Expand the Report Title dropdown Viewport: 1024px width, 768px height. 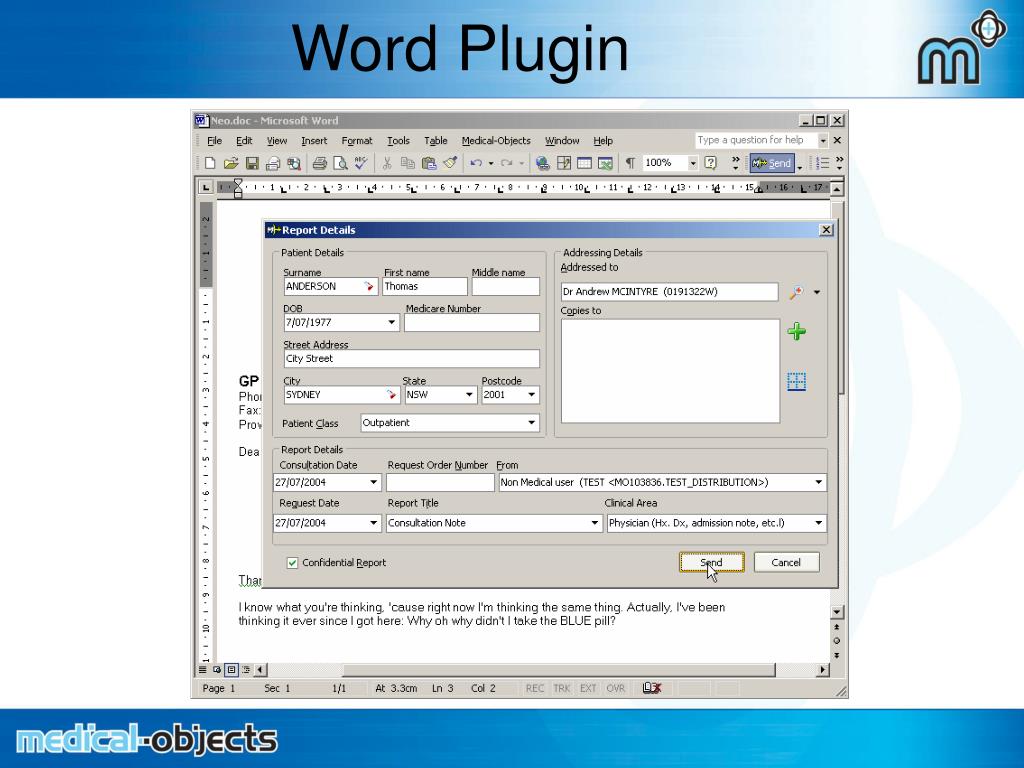point(594,523)
